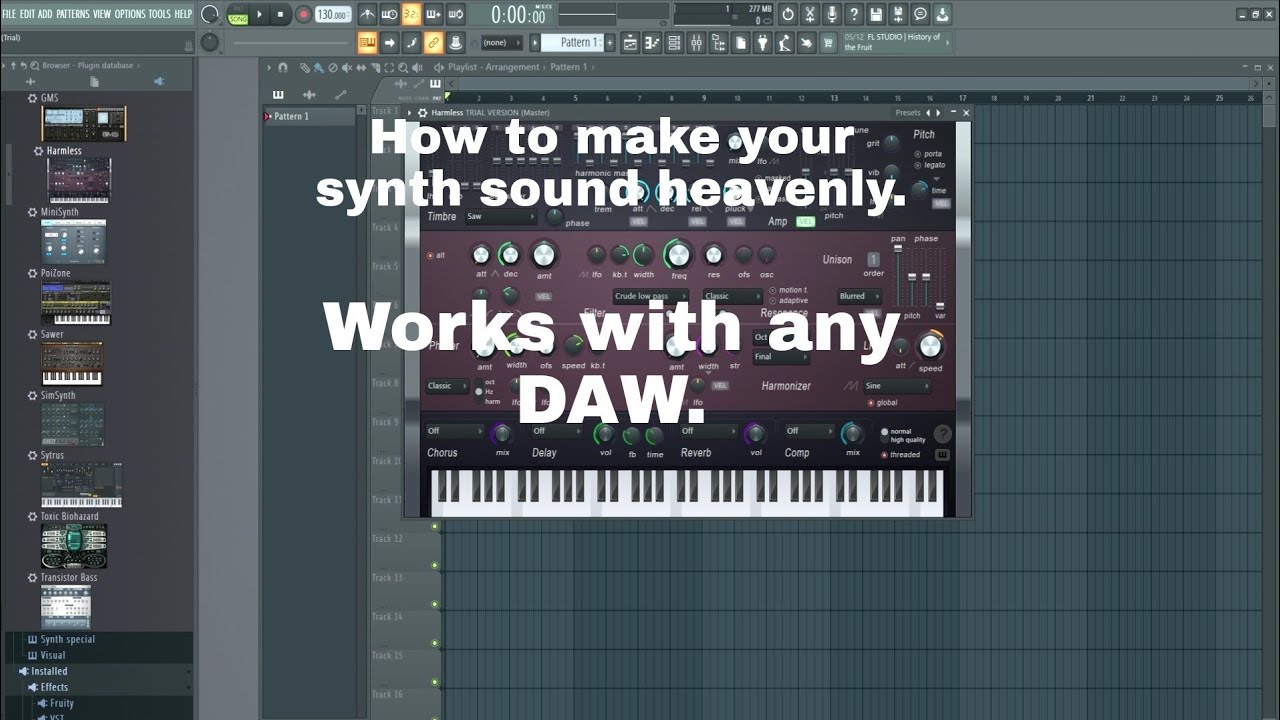
Task: Click the PoiZone plugin thumbnail
Action: coord(76,303)
